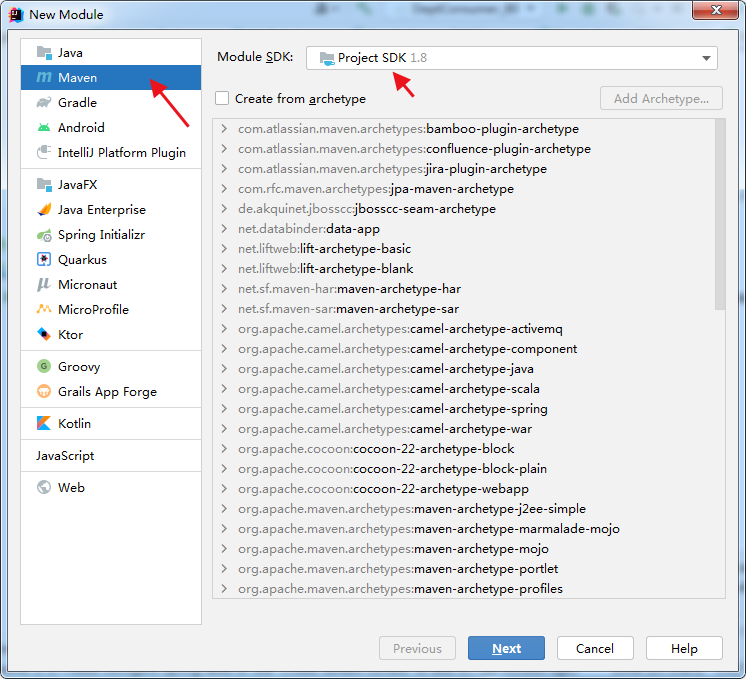Expand maven-archetype-mojo node
Image resolution: width=746 pixels, height=679 pixels.
(224, 549)
